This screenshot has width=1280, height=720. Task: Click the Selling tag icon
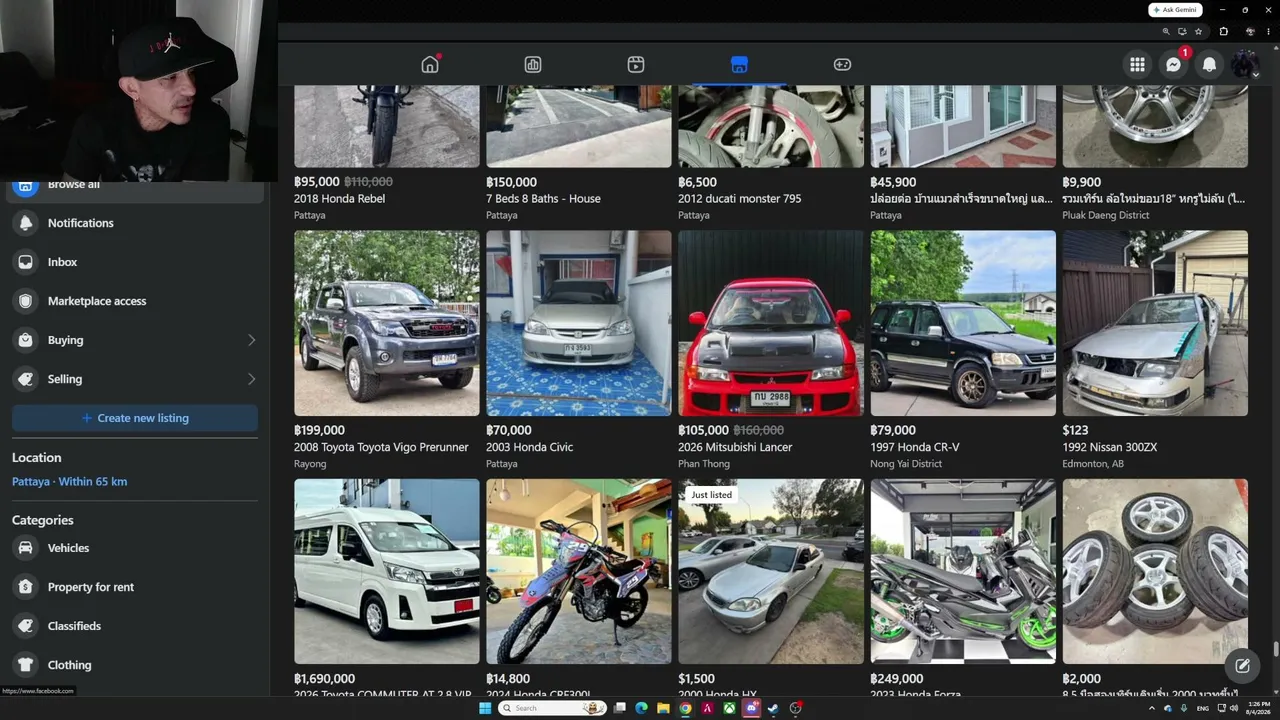pyautogui.click(x=26, y=379)
